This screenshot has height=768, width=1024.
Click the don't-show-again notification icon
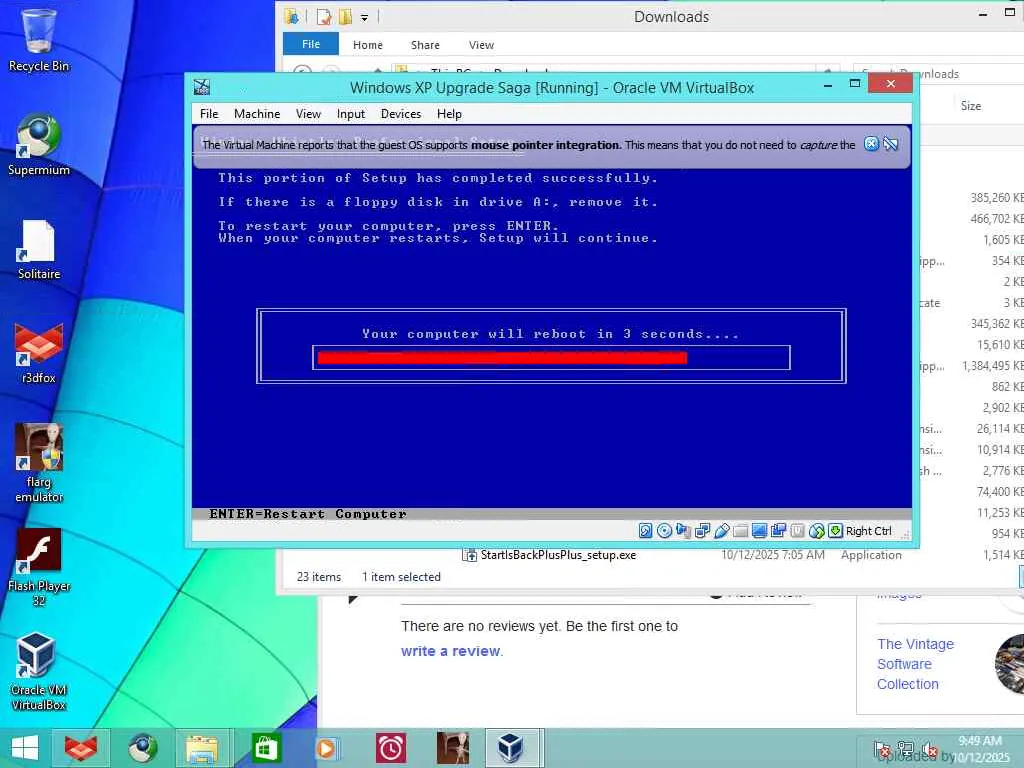pyautogui.click(x=891, y=144)
